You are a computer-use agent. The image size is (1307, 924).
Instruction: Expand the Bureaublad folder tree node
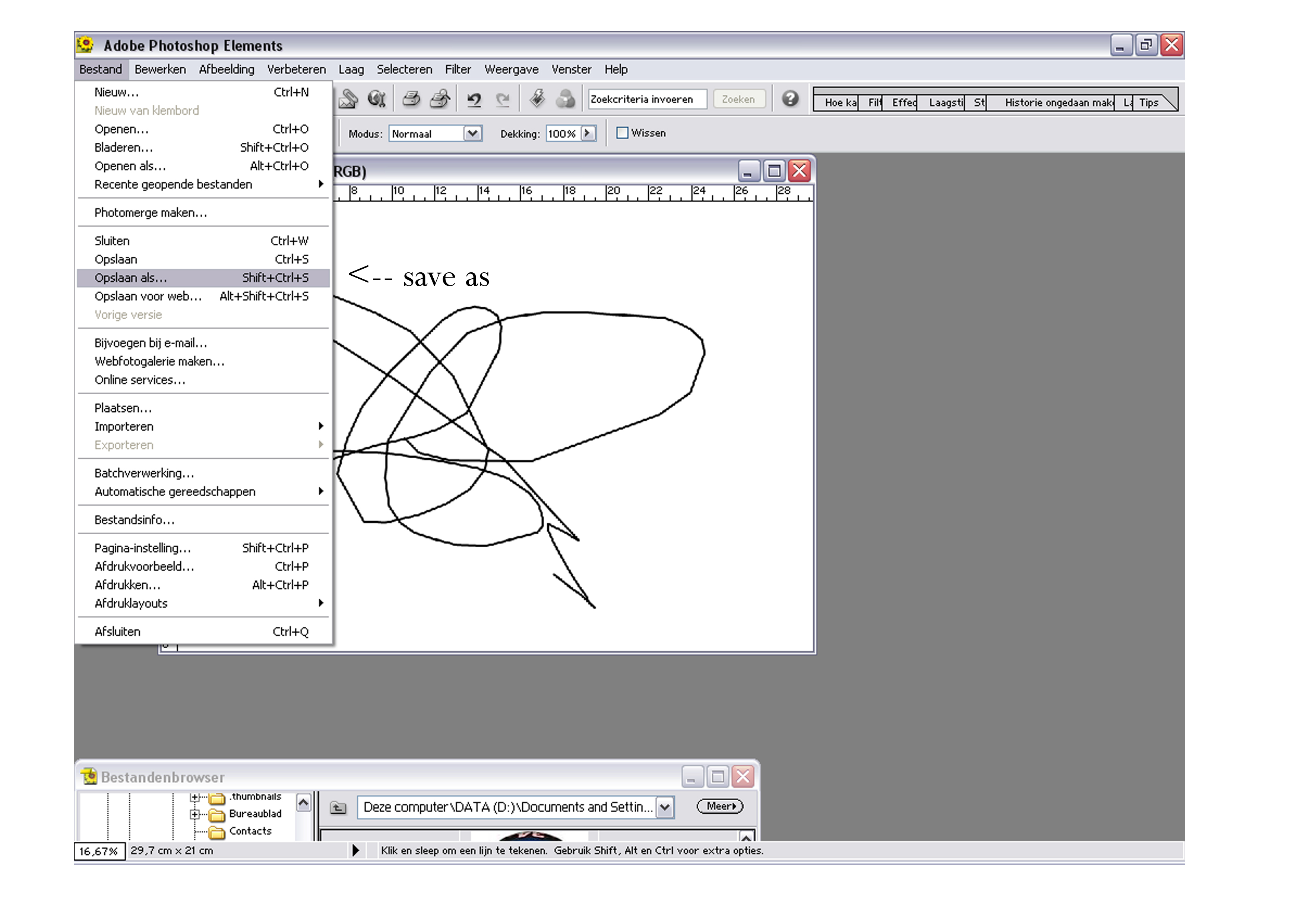(x=195, y=814)
